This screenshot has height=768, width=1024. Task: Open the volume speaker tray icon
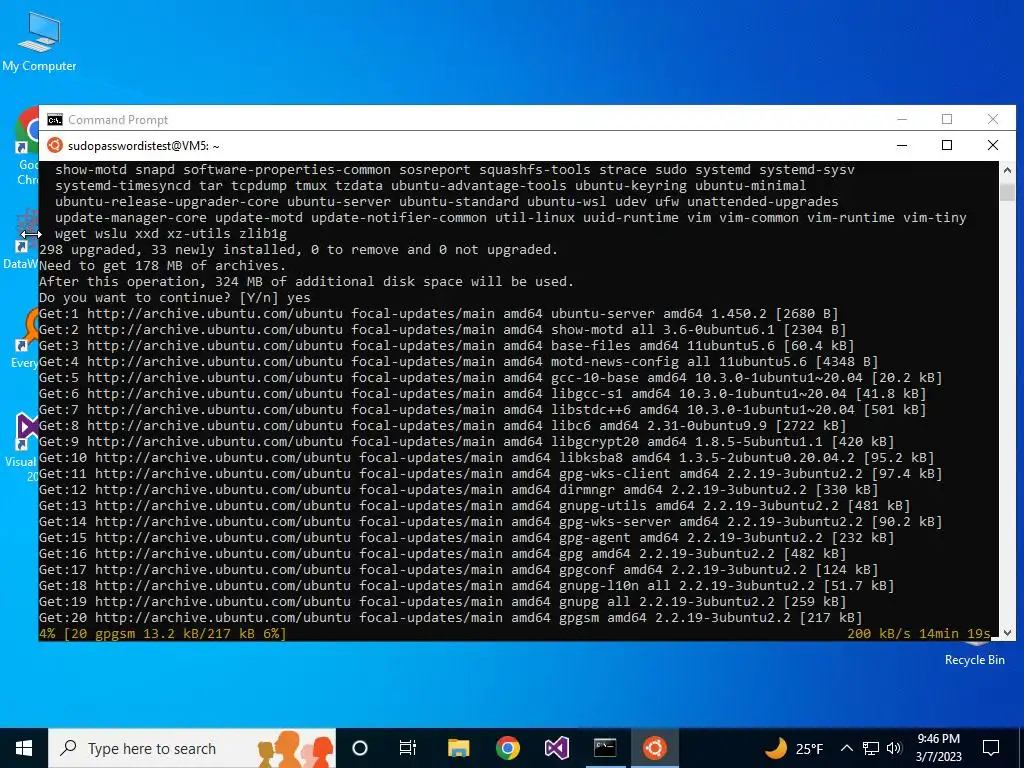(x=894, y=748)
